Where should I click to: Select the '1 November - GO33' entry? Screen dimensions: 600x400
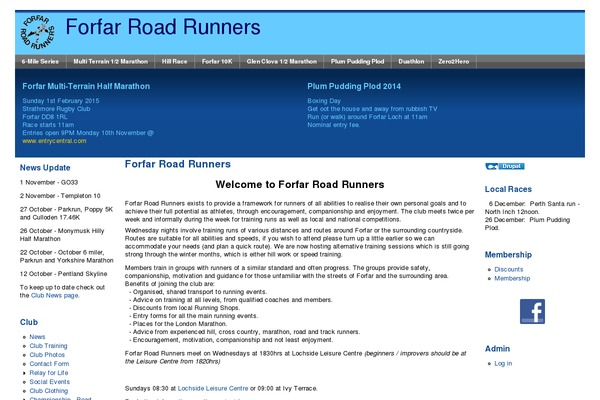click(x=49, y=183)
